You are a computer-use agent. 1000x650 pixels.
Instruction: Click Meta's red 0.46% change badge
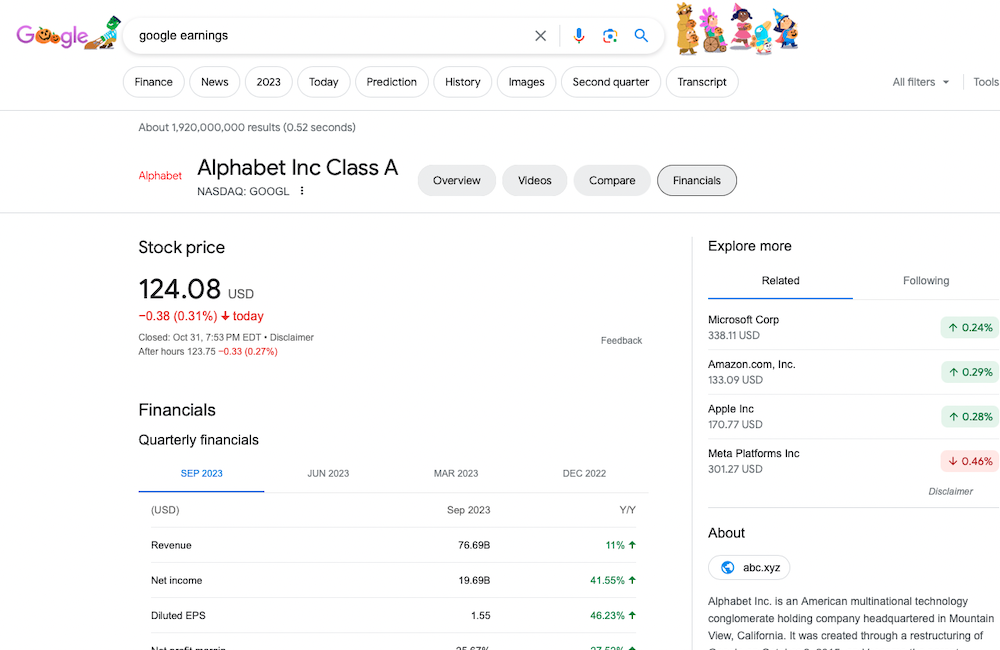point(969,461)
